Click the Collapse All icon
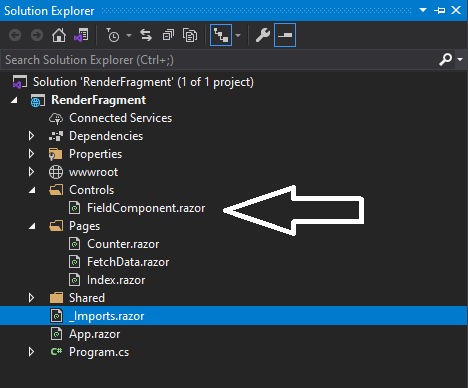Viewport: 468px width, 388px height. tap(168, 35)
